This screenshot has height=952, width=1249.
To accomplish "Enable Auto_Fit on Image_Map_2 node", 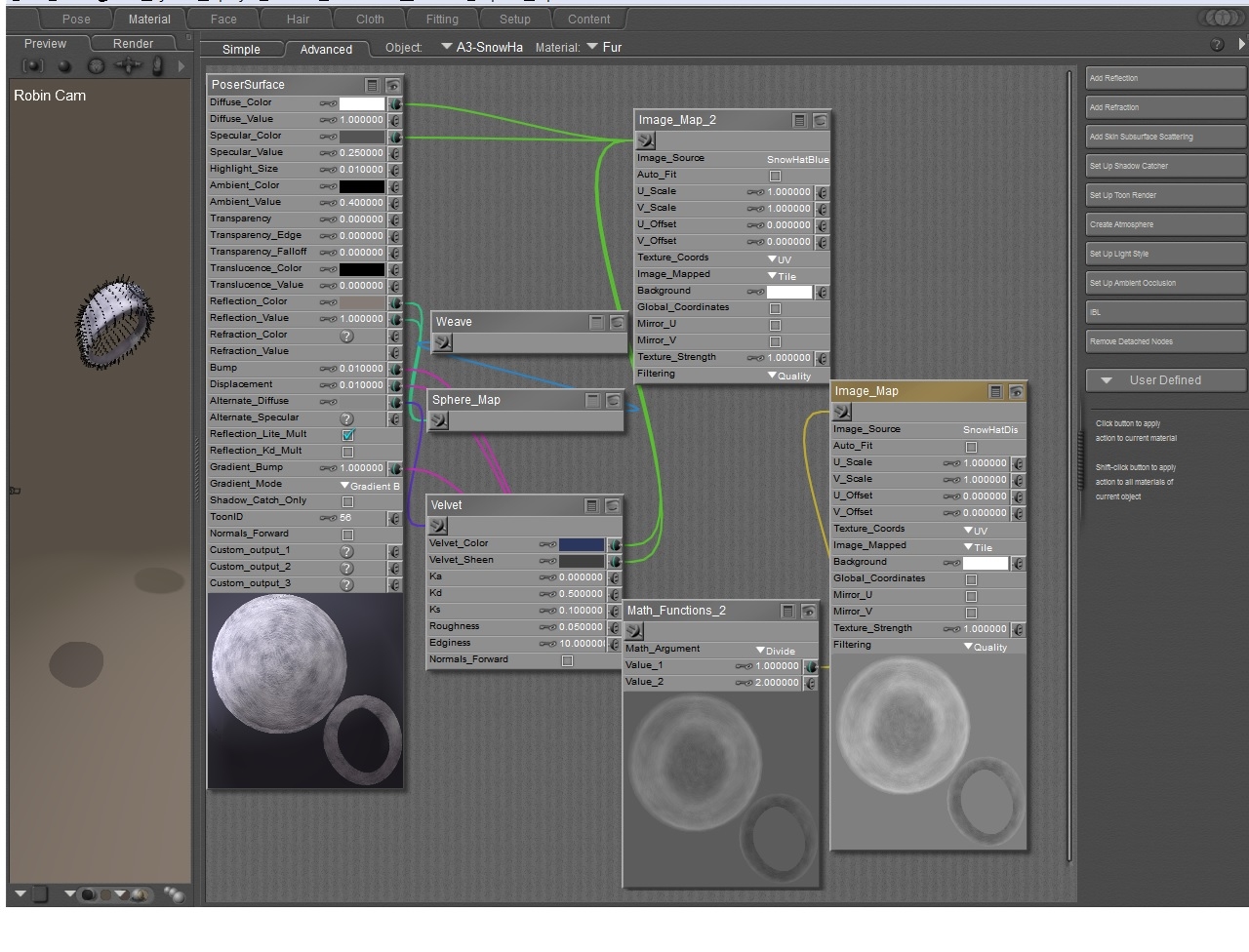I will point(775,176).
